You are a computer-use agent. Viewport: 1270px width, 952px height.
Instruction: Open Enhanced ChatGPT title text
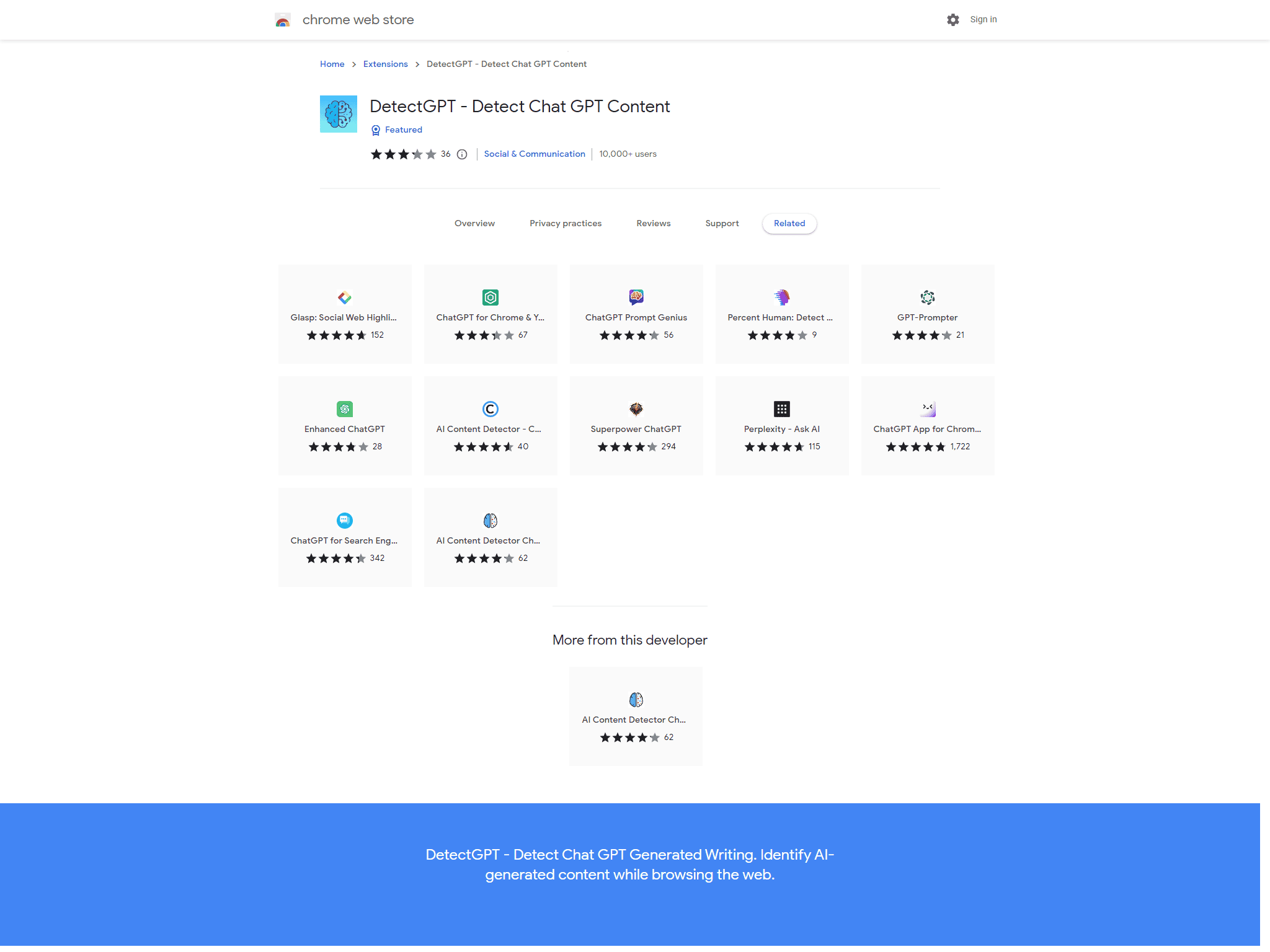[x=345, y=430]
